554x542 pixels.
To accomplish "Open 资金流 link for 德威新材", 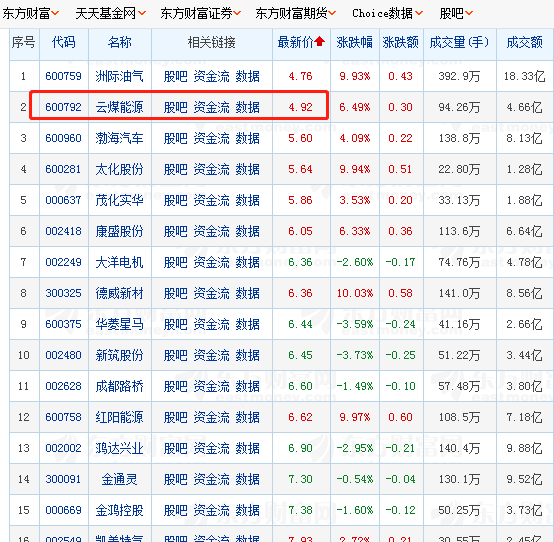I will click(x=212, y=293).
